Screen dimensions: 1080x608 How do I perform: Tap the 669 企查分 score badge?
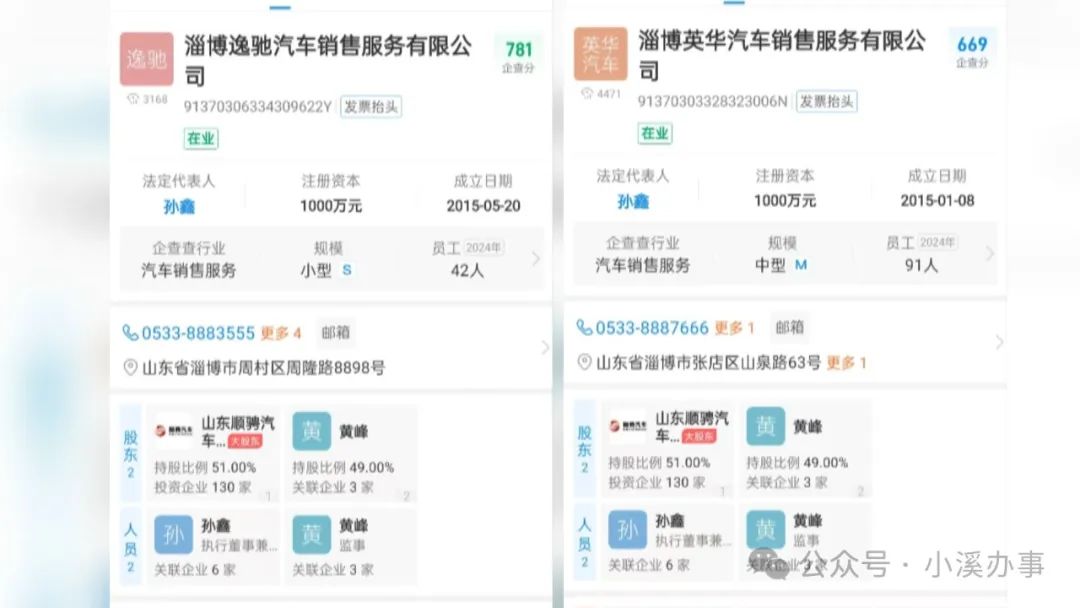coord(972,50)
